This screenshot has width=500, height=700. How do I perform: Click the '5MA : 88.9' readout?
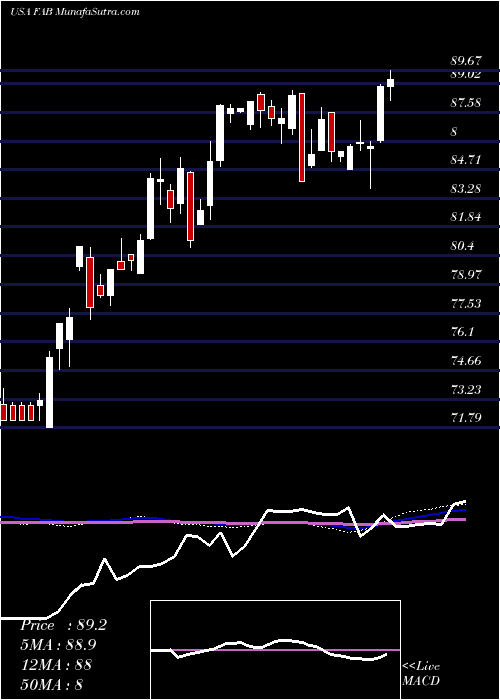click(x=58, y=645)
